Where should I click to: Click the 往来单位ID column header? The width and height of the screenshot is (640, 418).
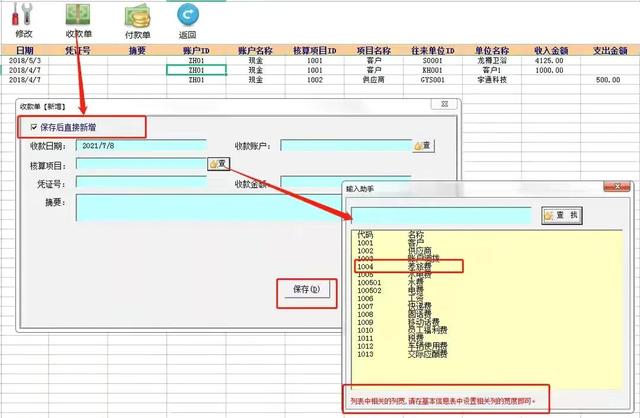(x=433, y=51)
